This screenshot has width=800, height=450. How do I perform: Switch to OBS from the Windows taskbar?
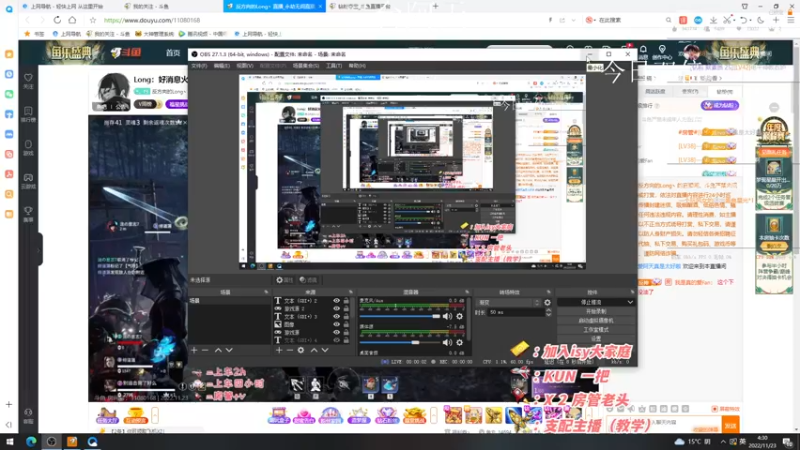52,441
